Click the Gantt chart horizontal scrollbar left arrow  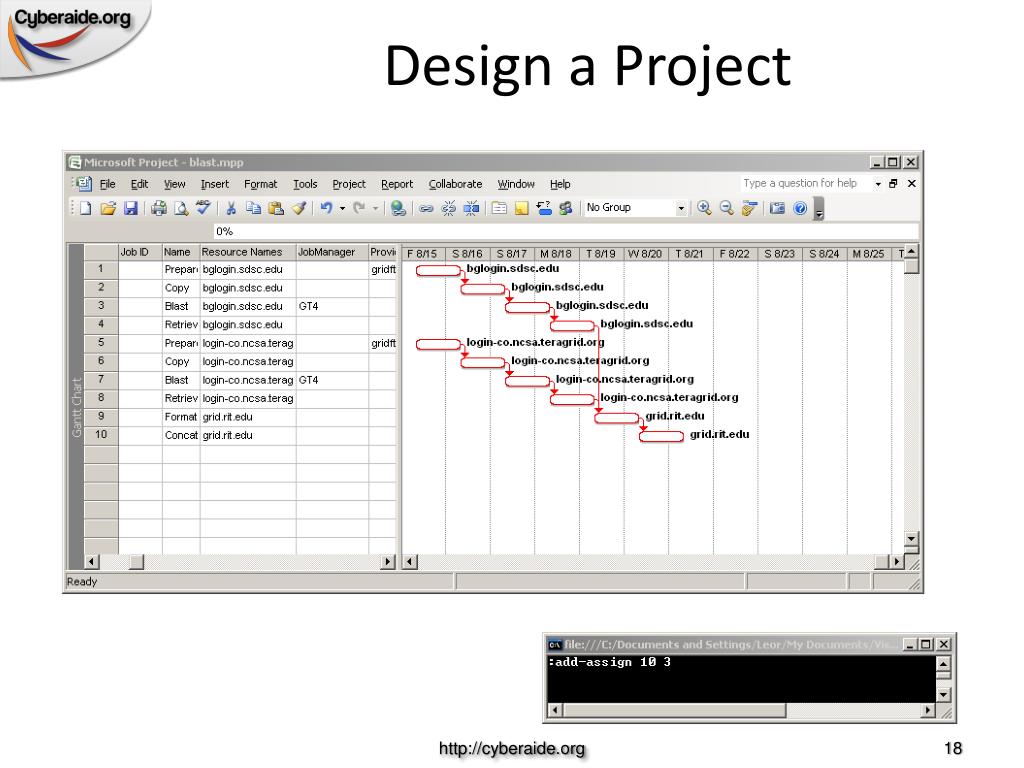tap(410, 562)
